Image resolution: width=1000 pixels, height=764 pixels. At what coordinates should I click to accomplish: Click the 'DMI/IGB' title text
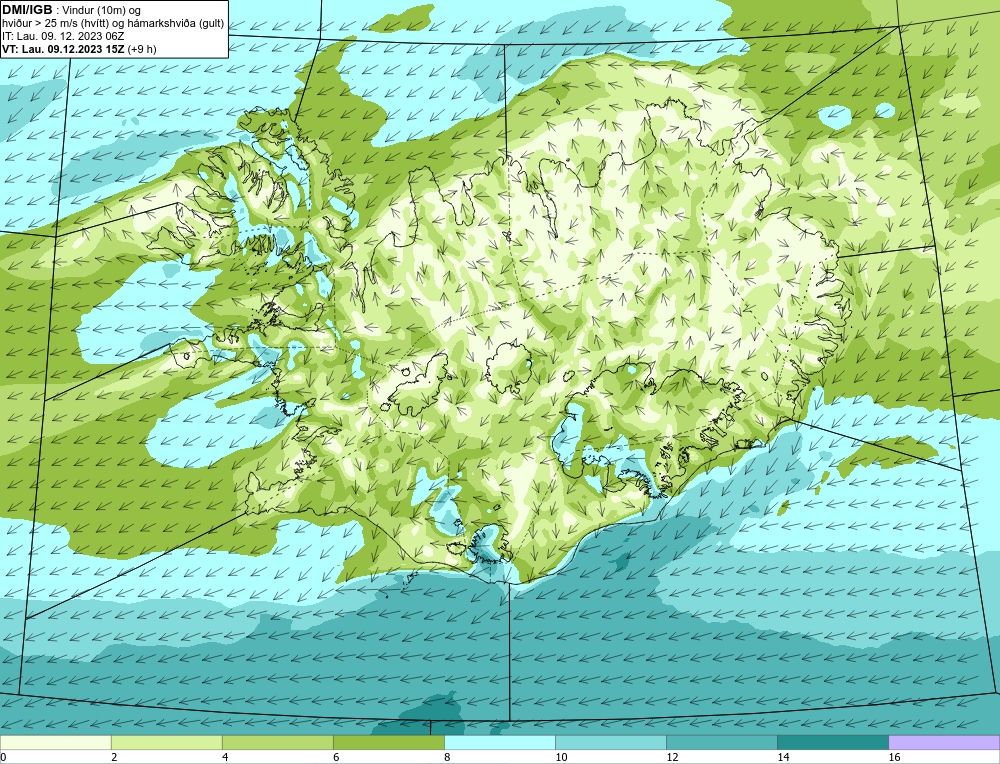(x=27, y=10)
